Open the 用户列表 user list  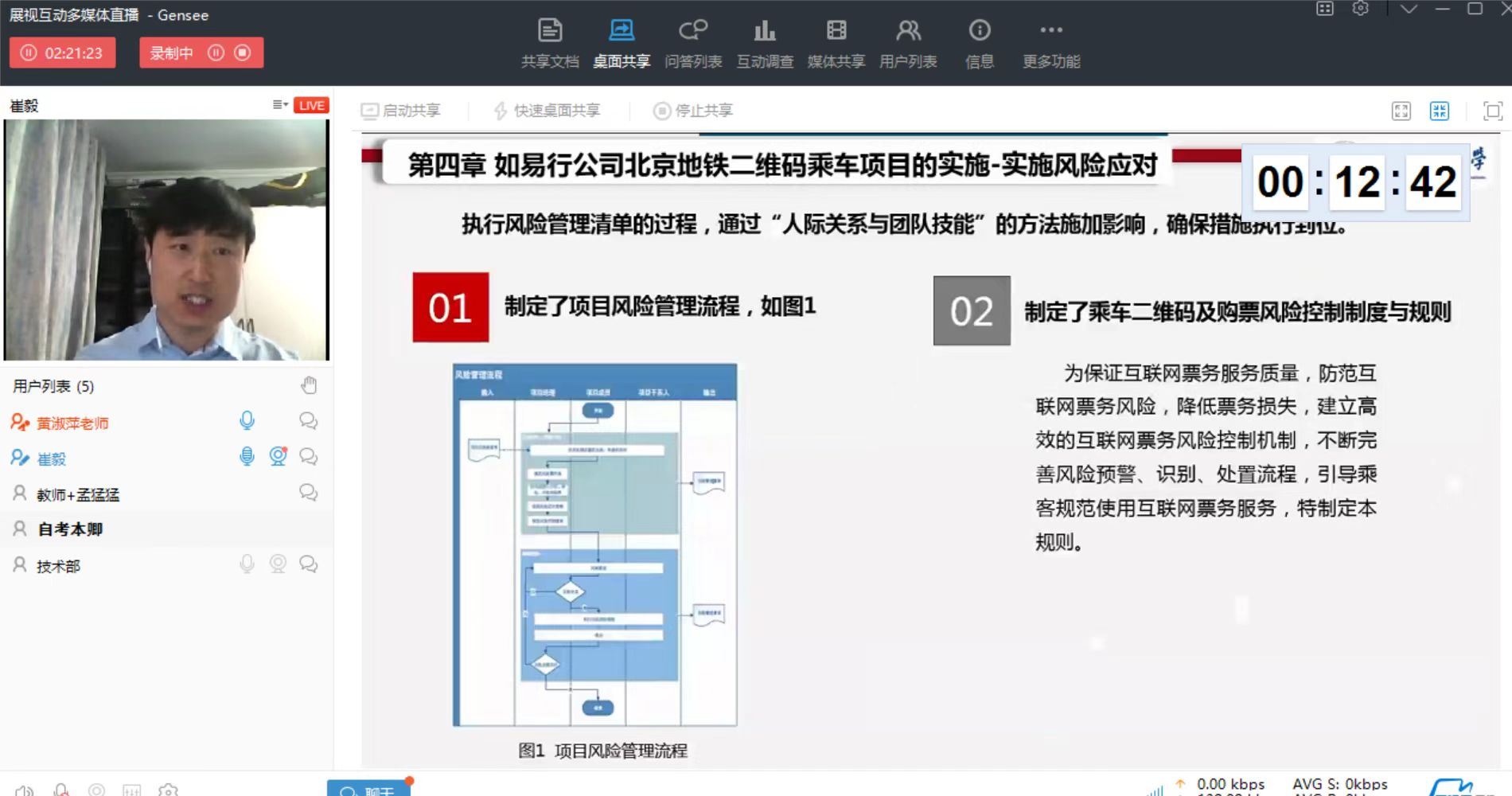click(908, 43)
